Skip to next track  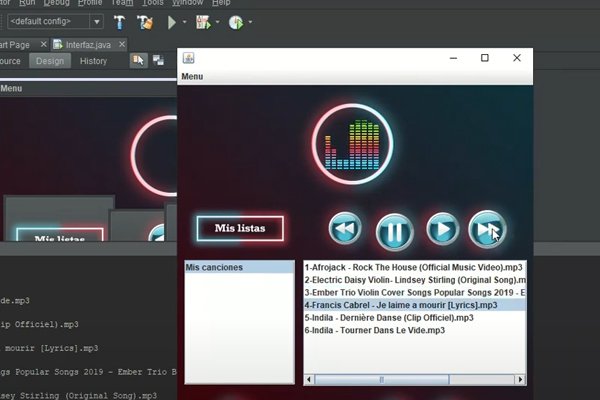[487, 230]
